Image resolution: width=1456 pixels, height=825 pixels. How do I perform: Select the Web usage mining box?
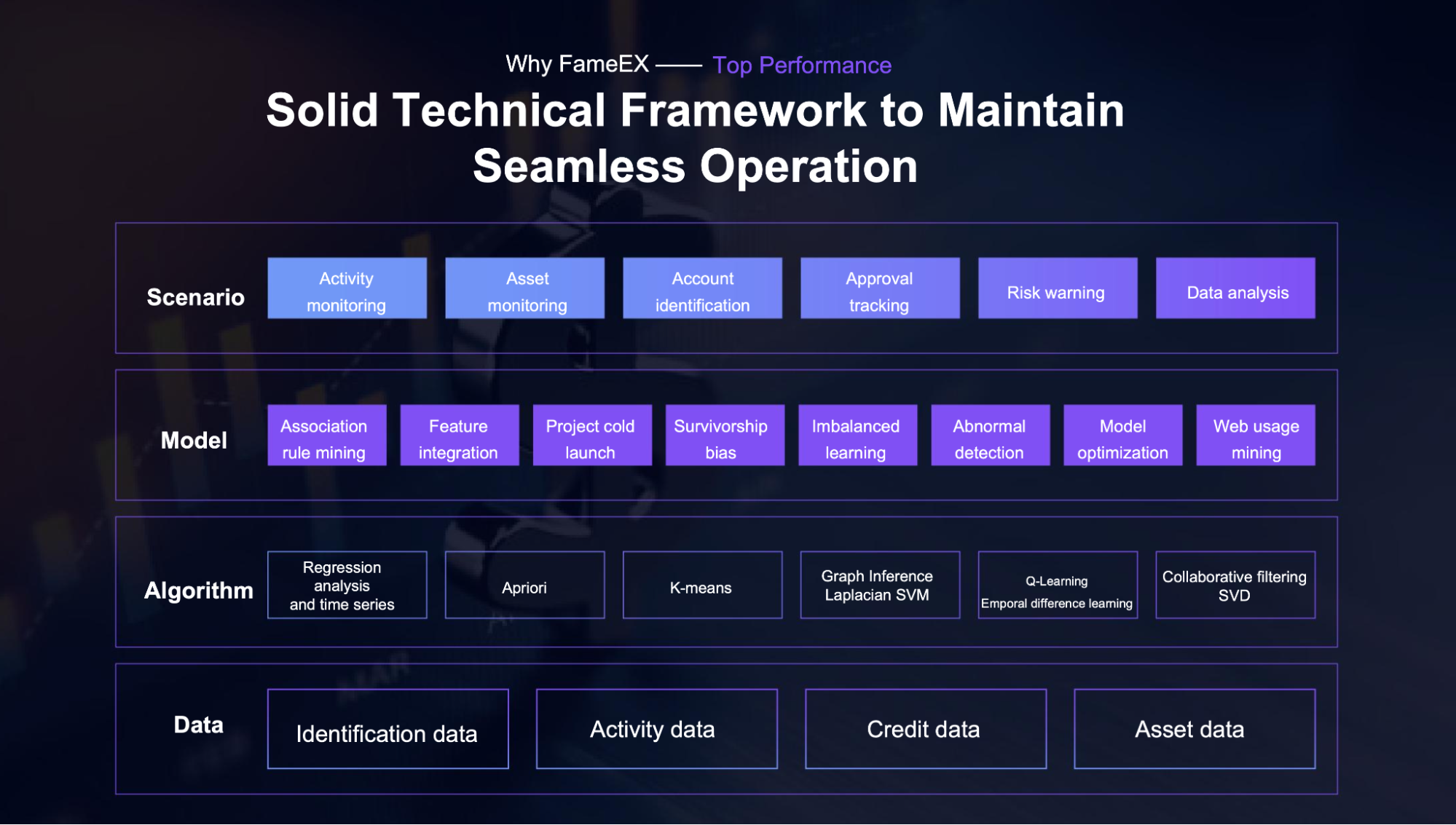click(1256, 435)
